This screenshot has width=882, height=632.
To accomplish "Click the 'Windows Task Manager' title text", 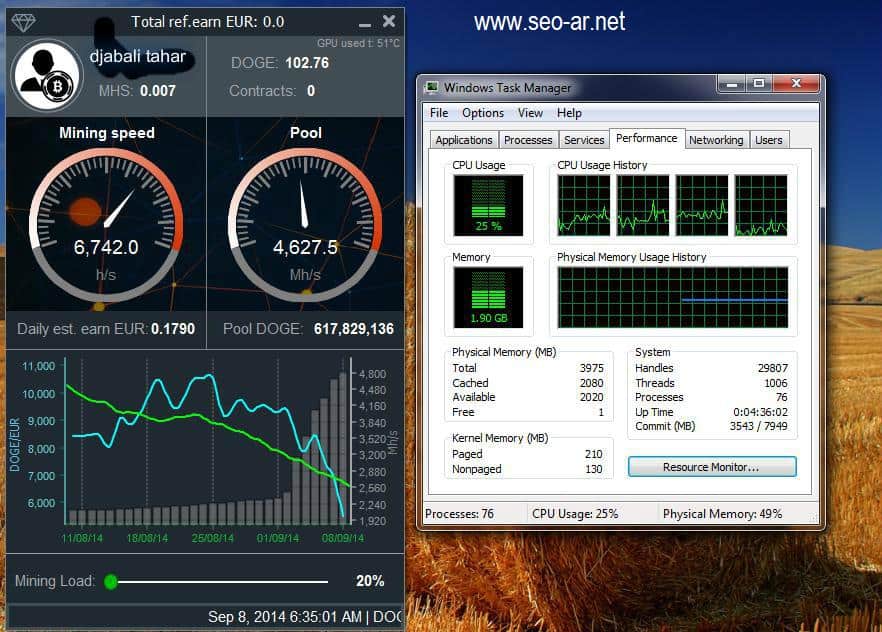I will coord(507,88).
